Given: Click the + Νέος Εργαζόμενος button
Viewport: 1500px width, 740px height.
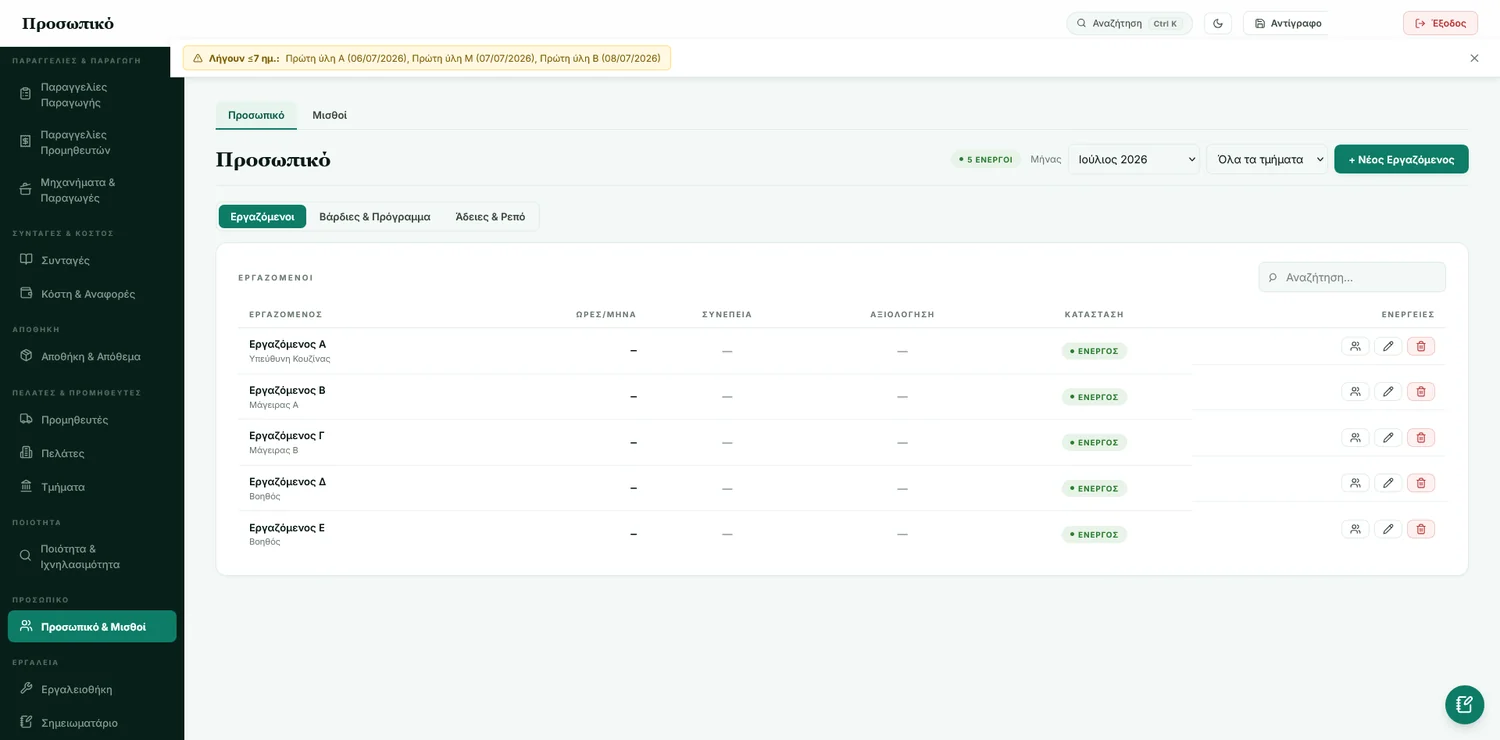Looking at the screenshot, I should coord(1401,159).
